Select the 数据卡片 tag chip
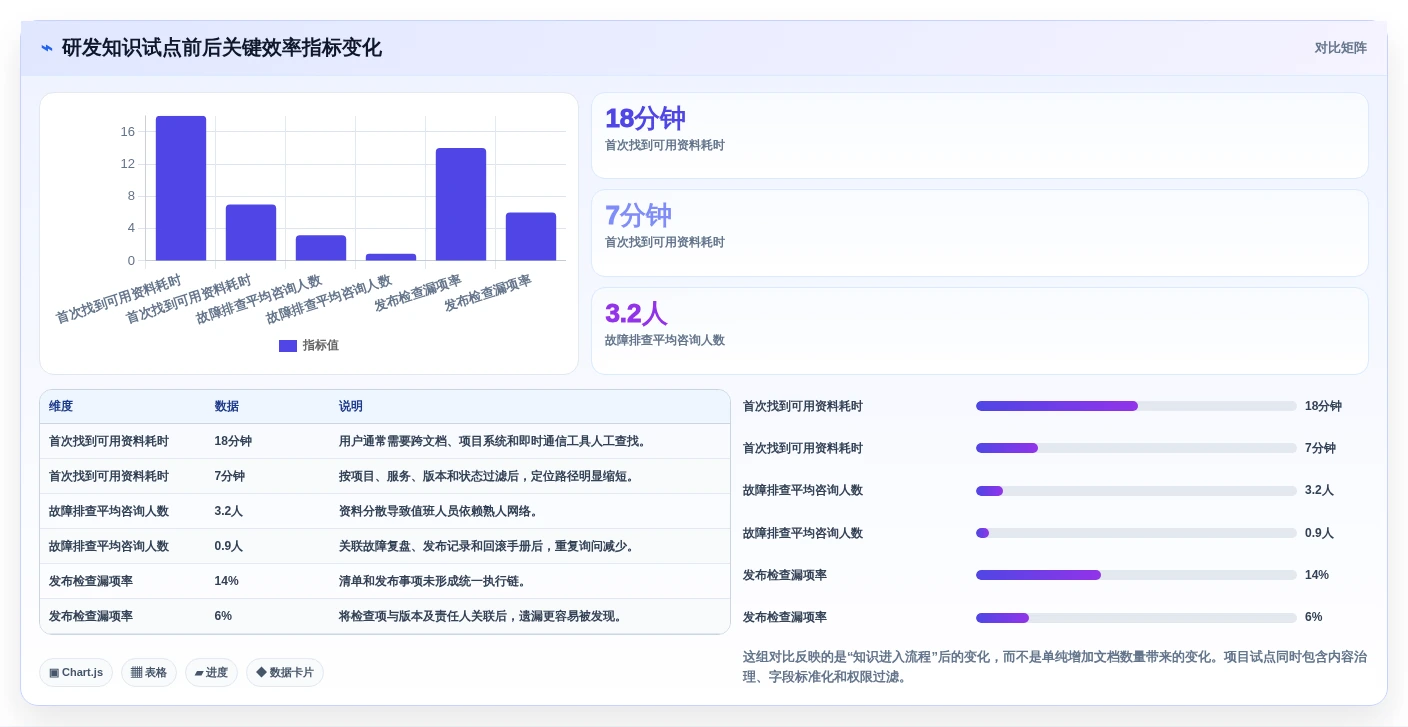The height and width of the screenshot is (727, 1408). [285, 673]
